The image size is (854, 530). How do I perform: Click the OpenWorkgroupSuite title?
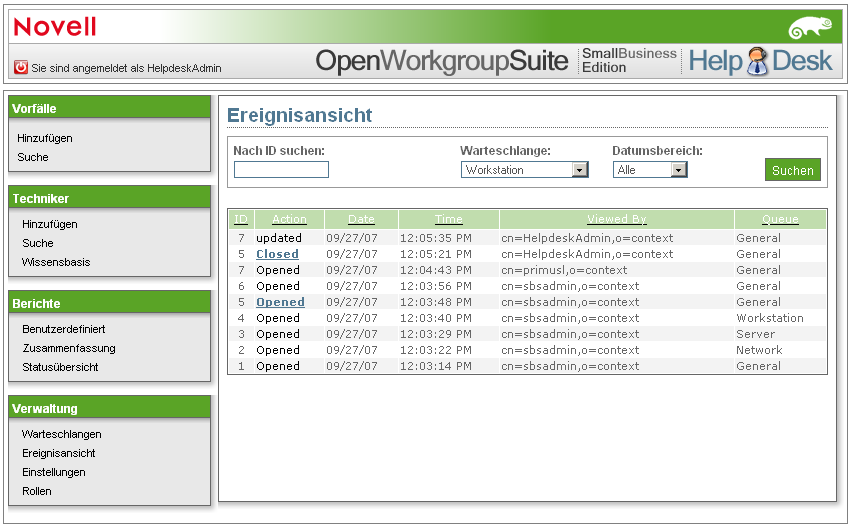[x=442, y=61]
